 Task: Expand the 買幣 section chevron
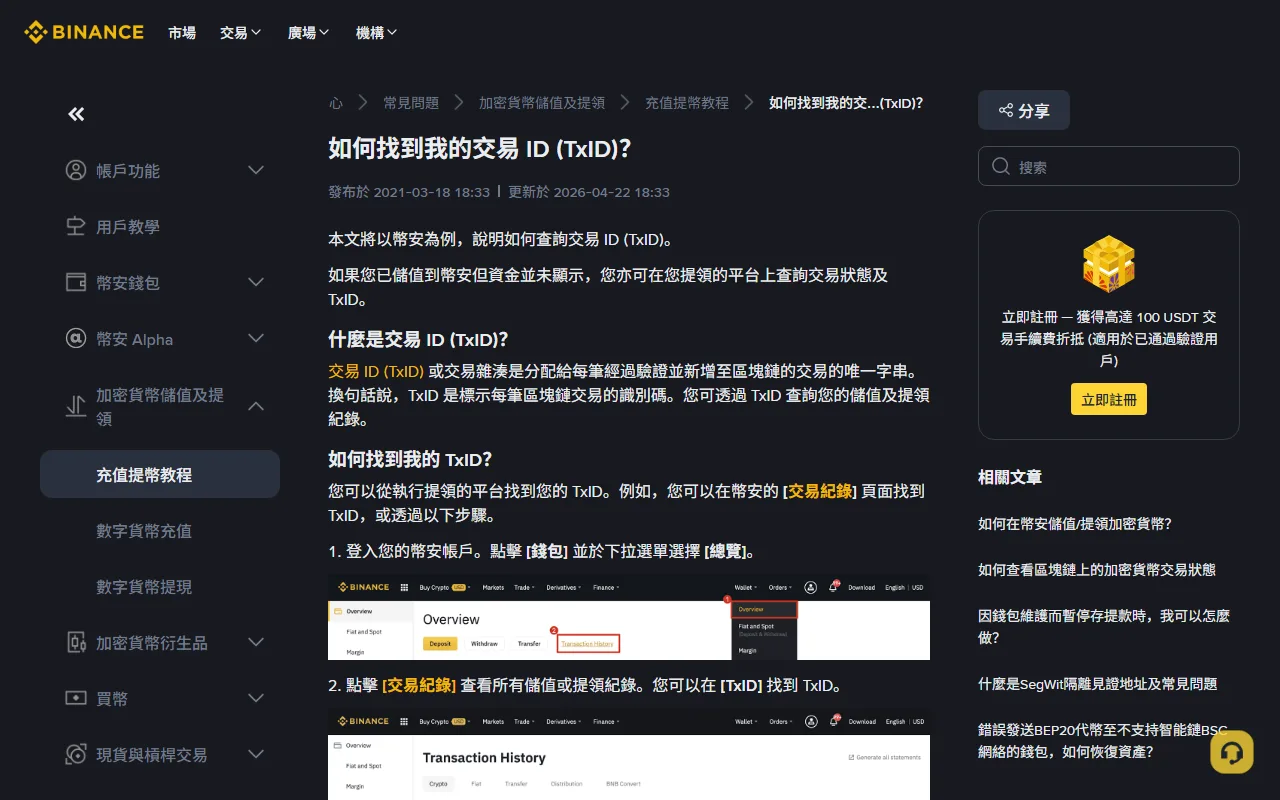click(x=256, y=698)
